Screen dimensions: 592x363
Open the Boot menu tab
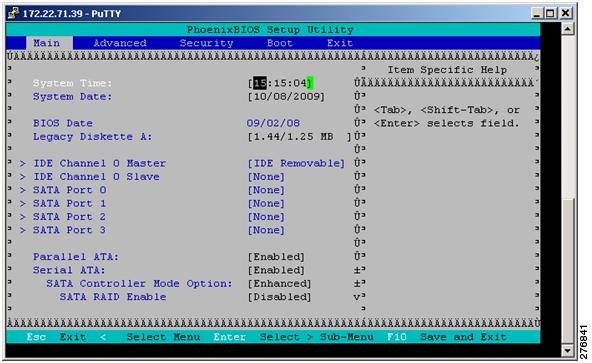280,43
